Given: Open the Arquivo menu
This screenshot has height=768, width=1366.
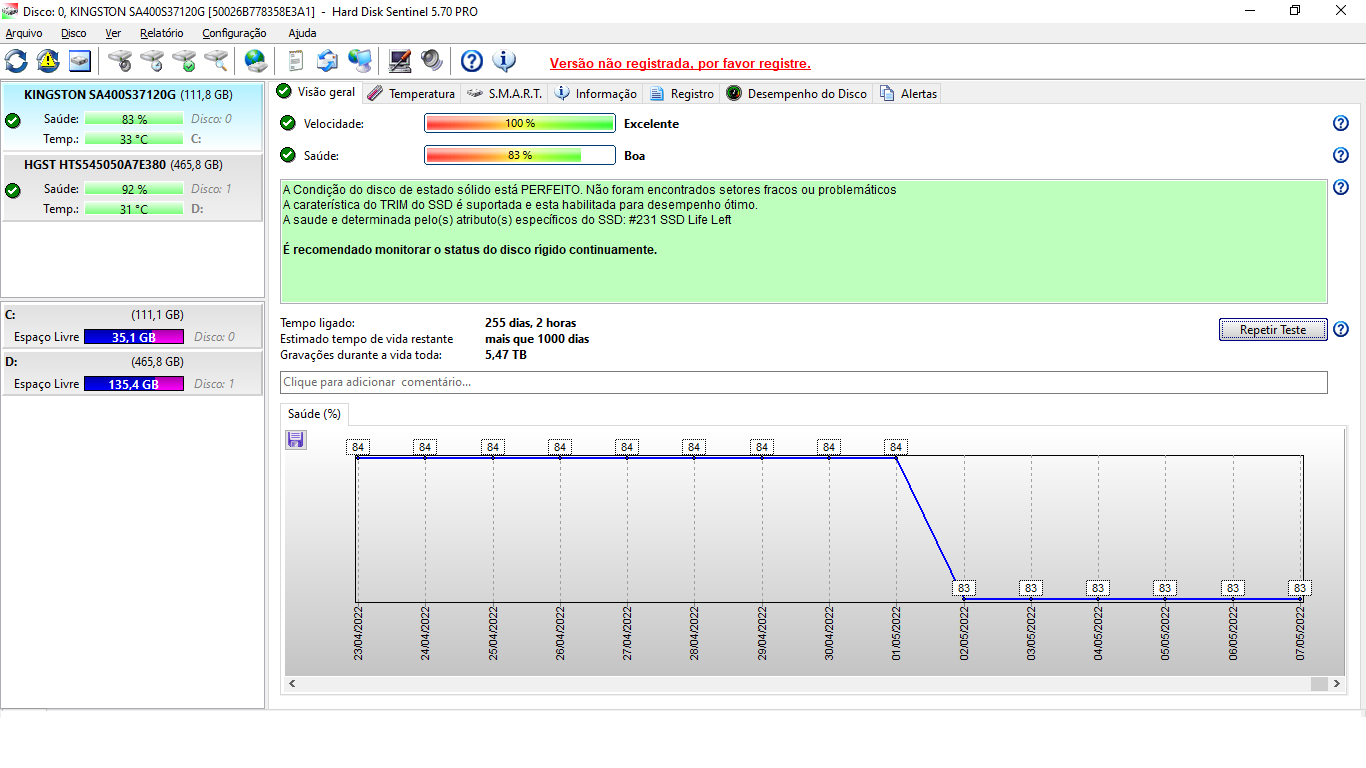Looking at the screenshot, I should coord(24,33).
